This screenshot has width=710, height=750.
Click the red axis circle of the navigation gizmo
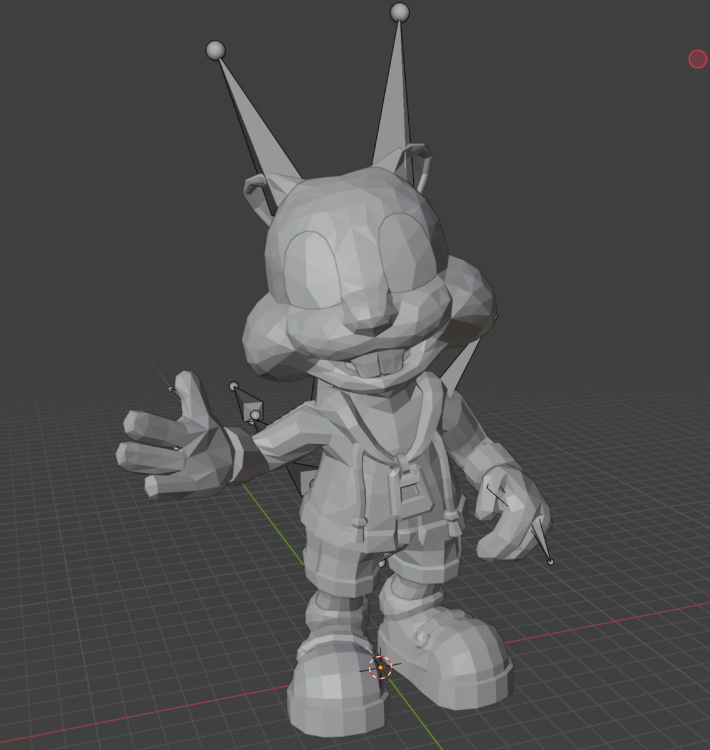(698, 59)
